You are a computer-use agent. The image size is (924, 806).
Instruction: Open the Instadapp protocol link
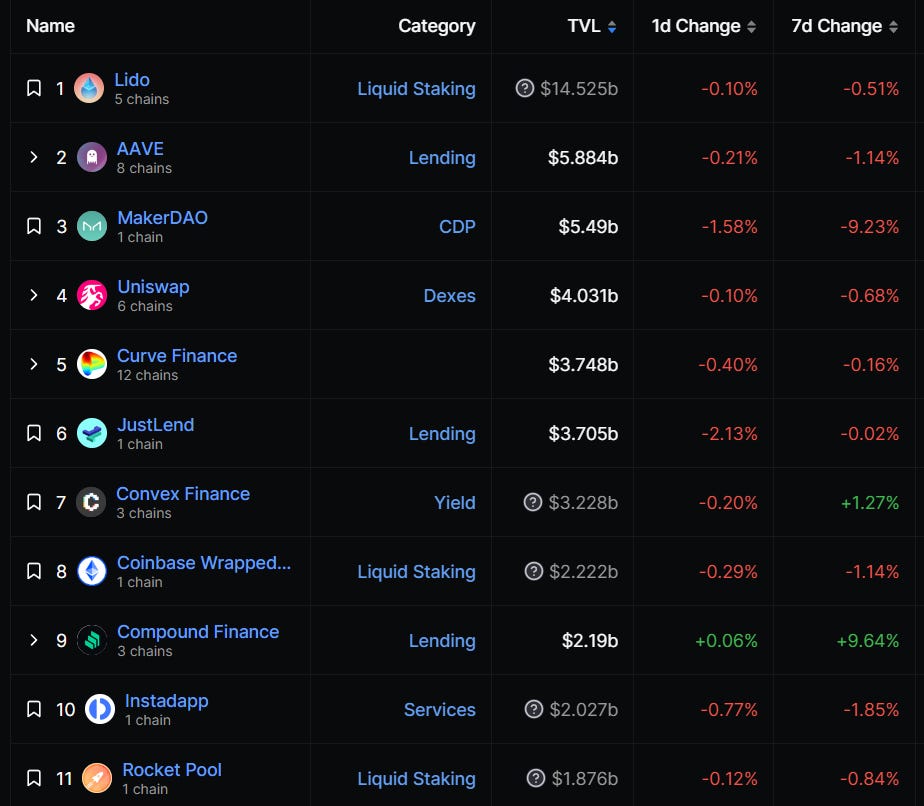[x=167, y=701]
